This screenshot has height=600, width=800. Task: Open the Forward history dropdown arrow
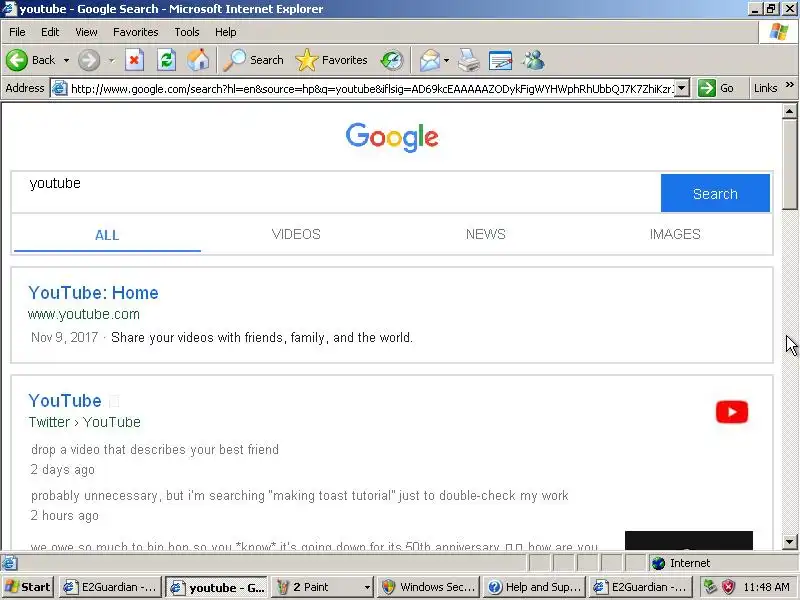111,60
